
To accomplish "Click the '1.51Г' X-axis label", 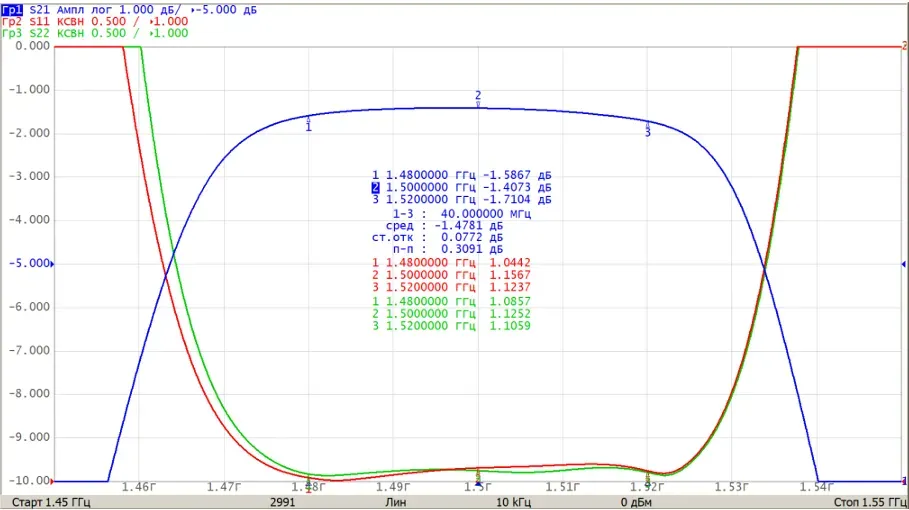I will [x=563, y=487].
